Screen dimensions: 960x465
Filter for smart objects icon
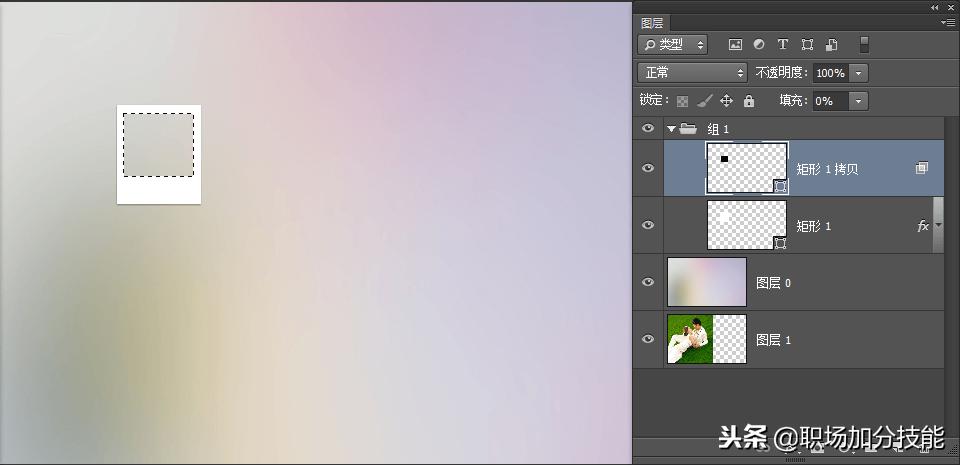(831, 45)
